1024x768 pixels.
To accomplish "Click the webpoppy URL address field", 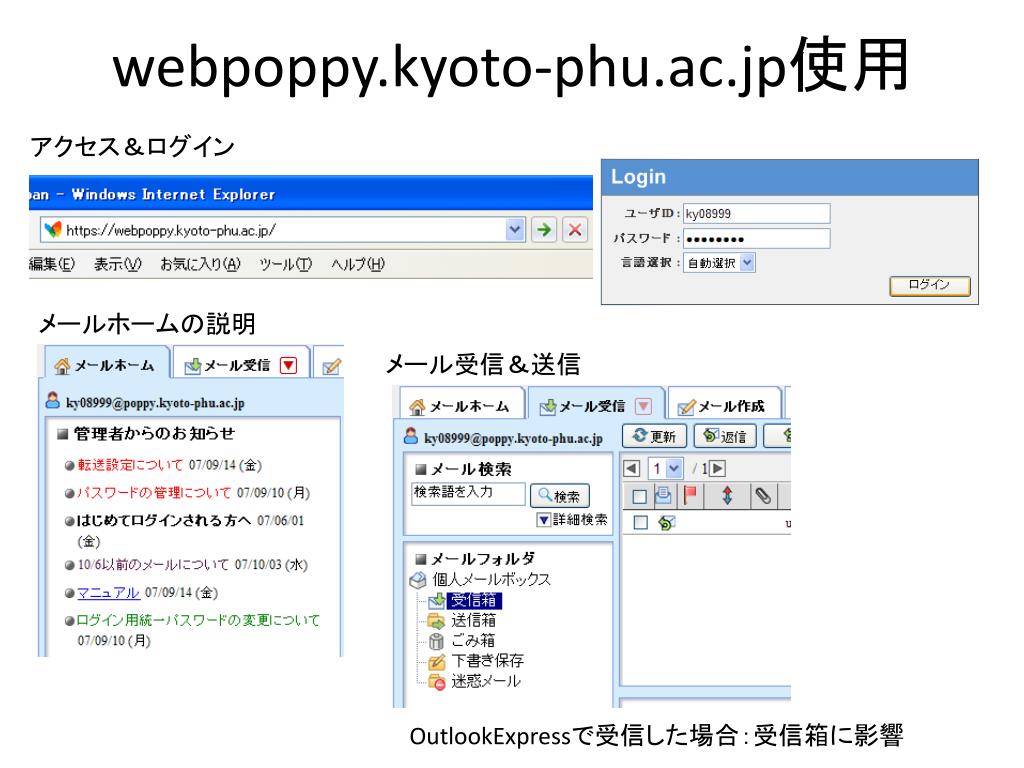I will (283, 230).
